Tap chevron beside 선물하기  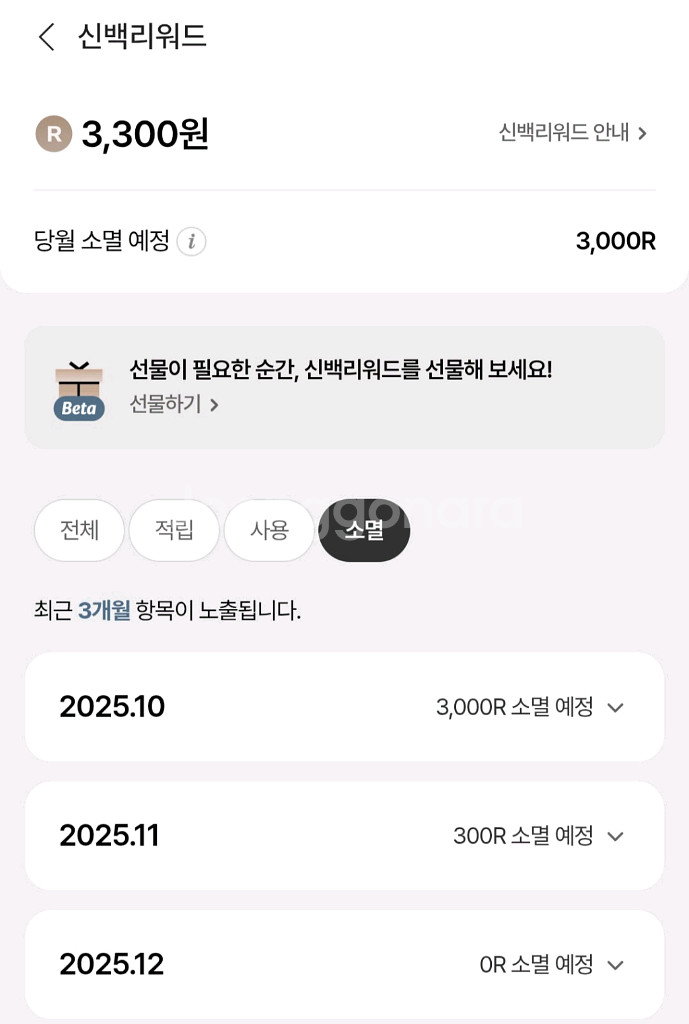pos(214,405)
